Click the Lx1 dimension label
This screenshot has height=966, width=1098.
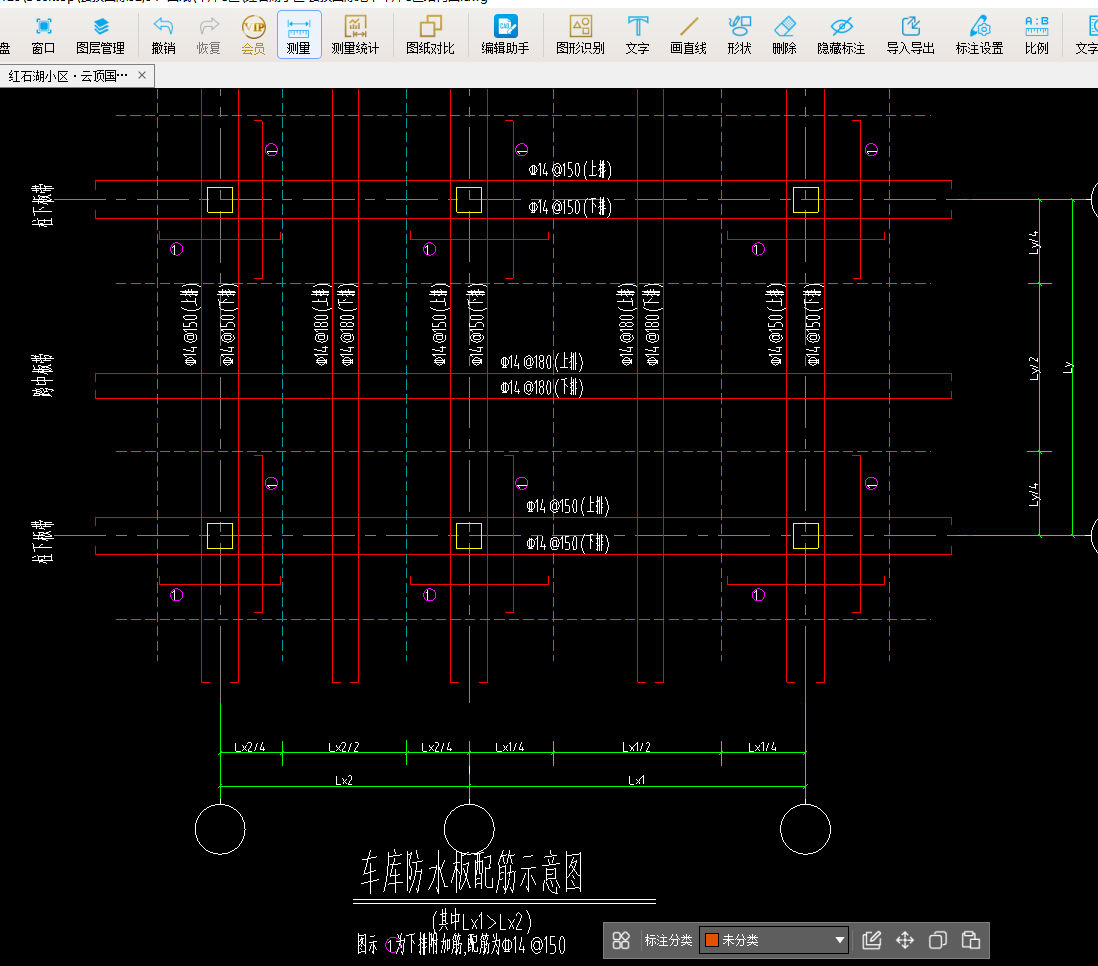(x=637, y=780)
